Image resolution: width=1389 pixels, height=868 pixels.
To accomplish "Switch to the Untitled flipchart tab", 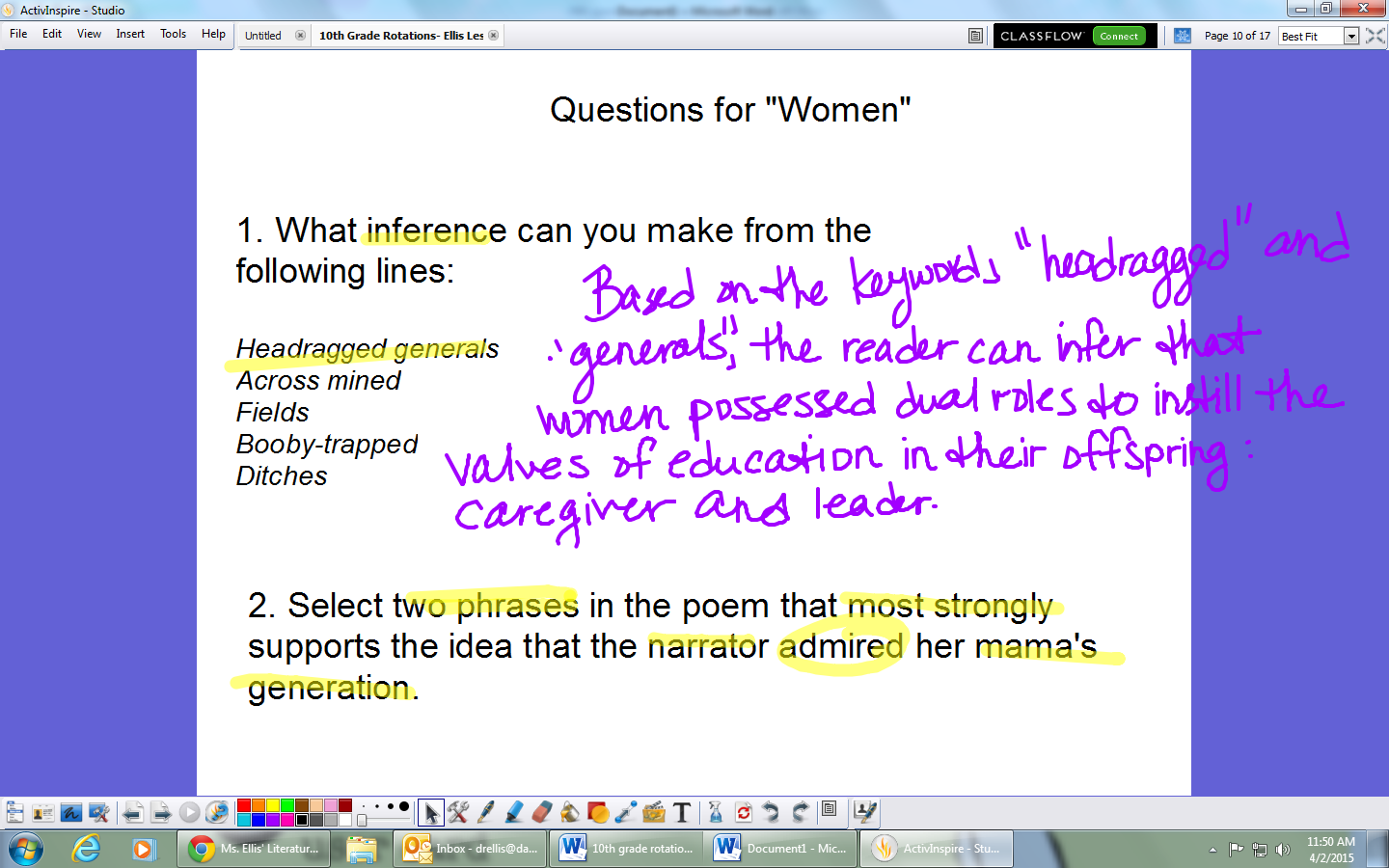I will tap(263, 36).
